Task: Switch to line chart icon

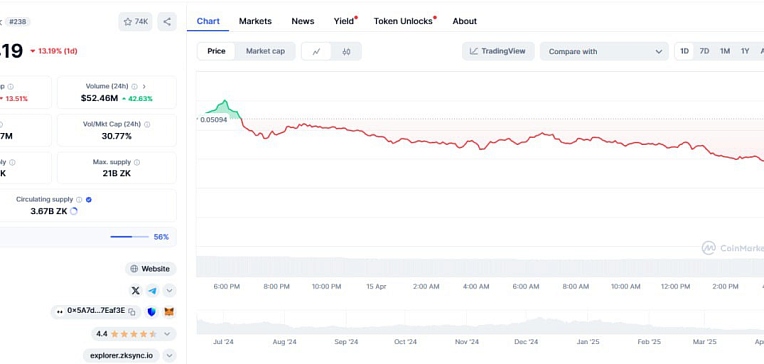Action: tap(316, 51)
